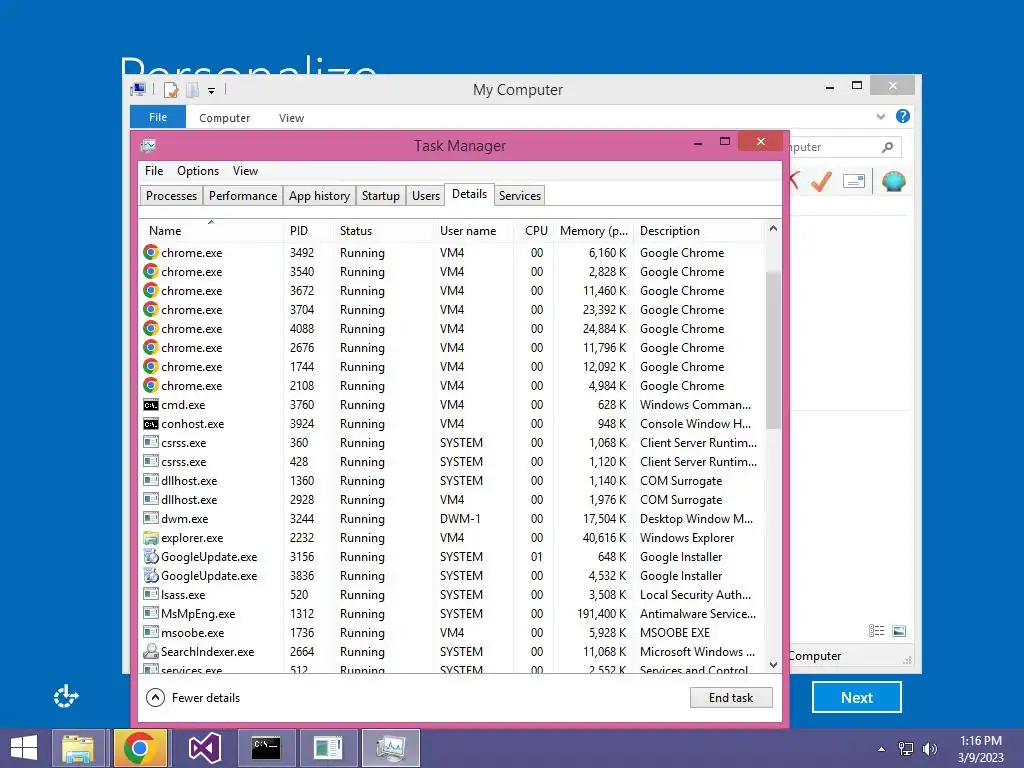1024x768 pixels.
Task: Switch to the App history tab
Action: [x=319, y=196]
